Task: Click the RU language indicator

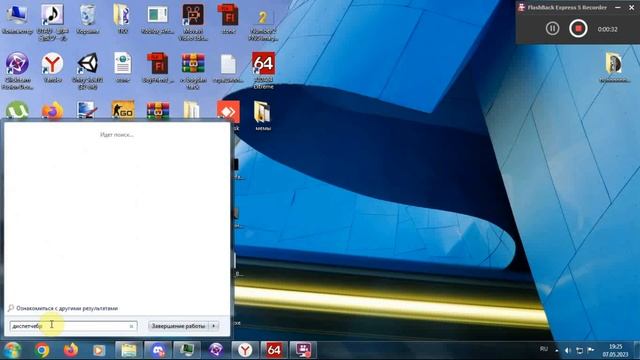Action: 544,349
